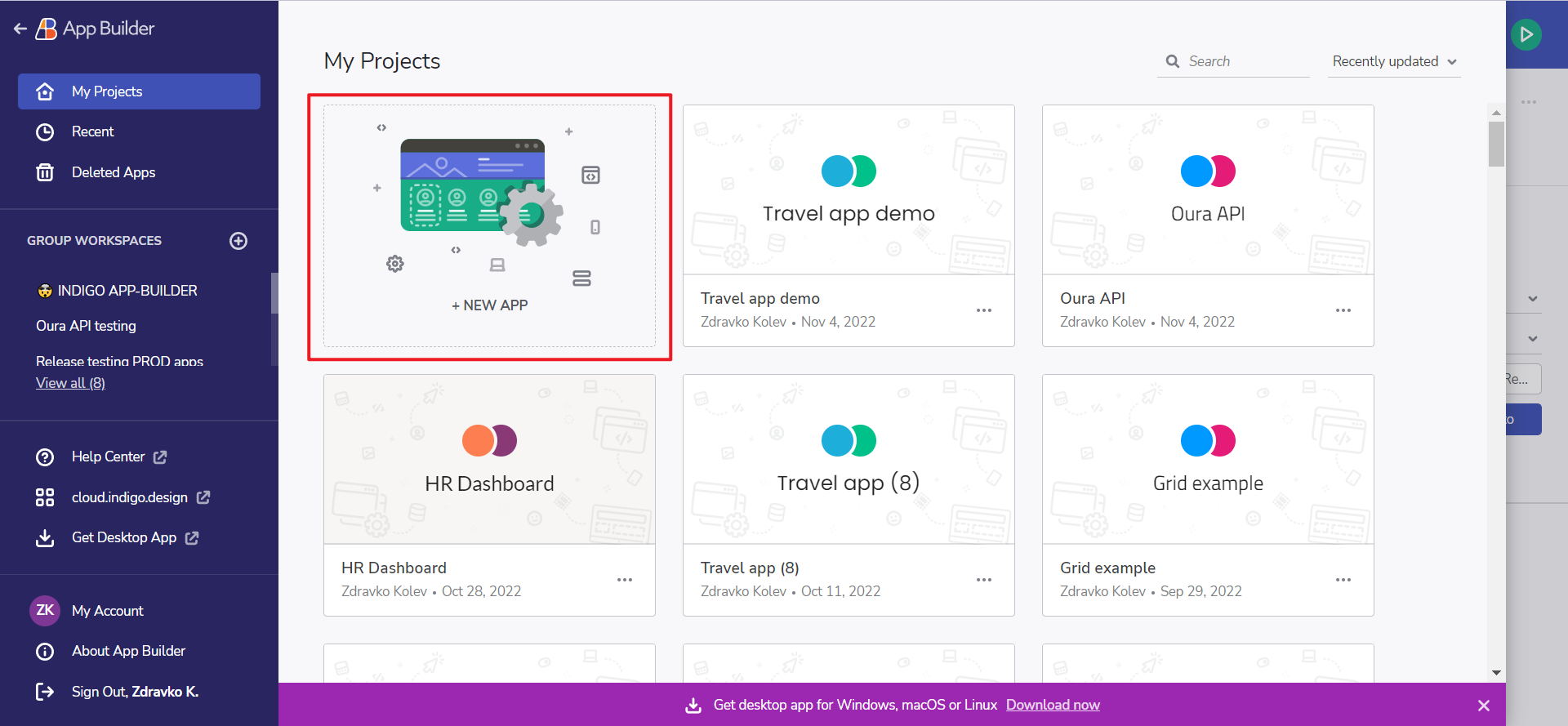Add a new group workspace with plus icon

238,241
